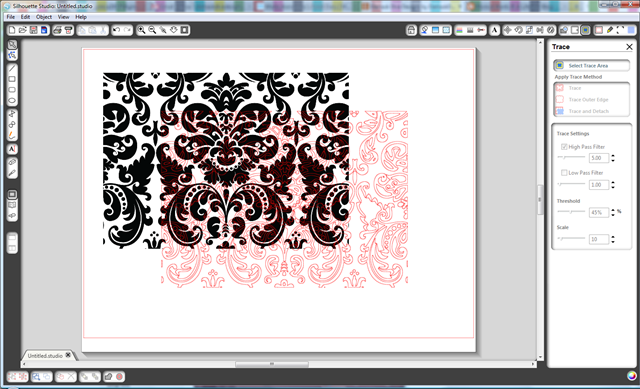Open the Object menu
640x389 pixels.
point(44,17)
